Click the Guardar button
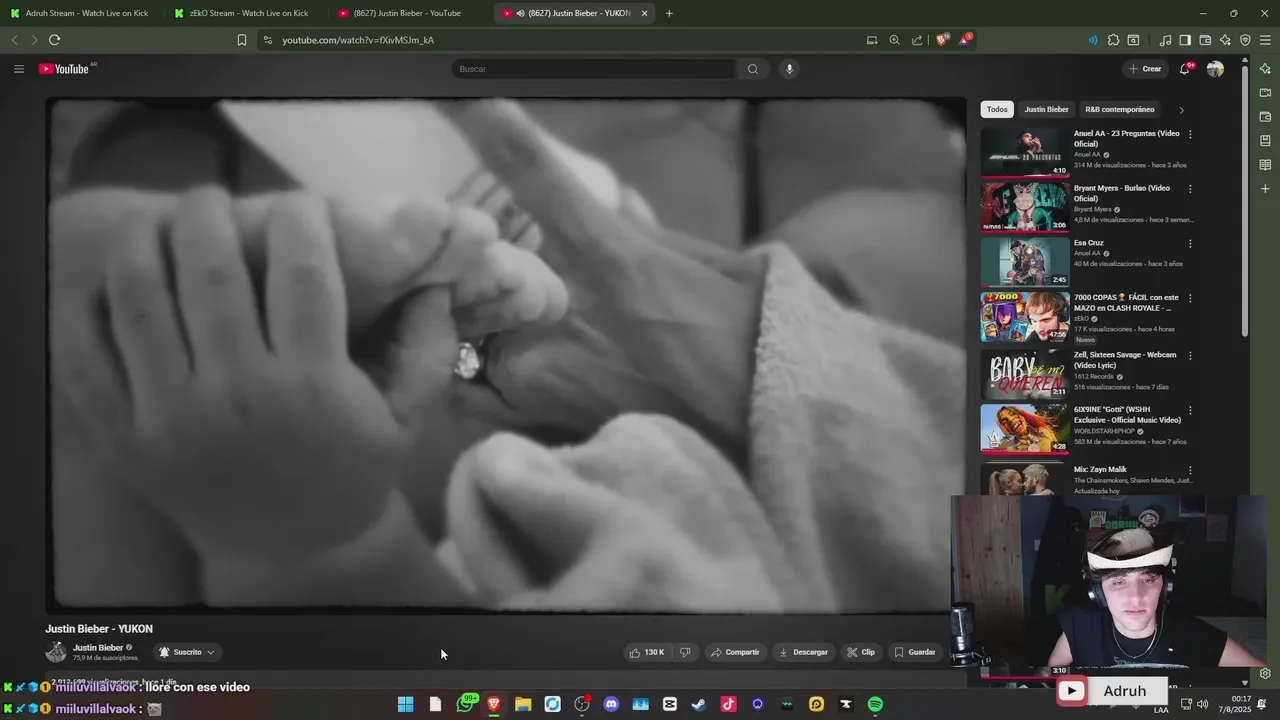The image size is (1280, 720). pos(915,652)
